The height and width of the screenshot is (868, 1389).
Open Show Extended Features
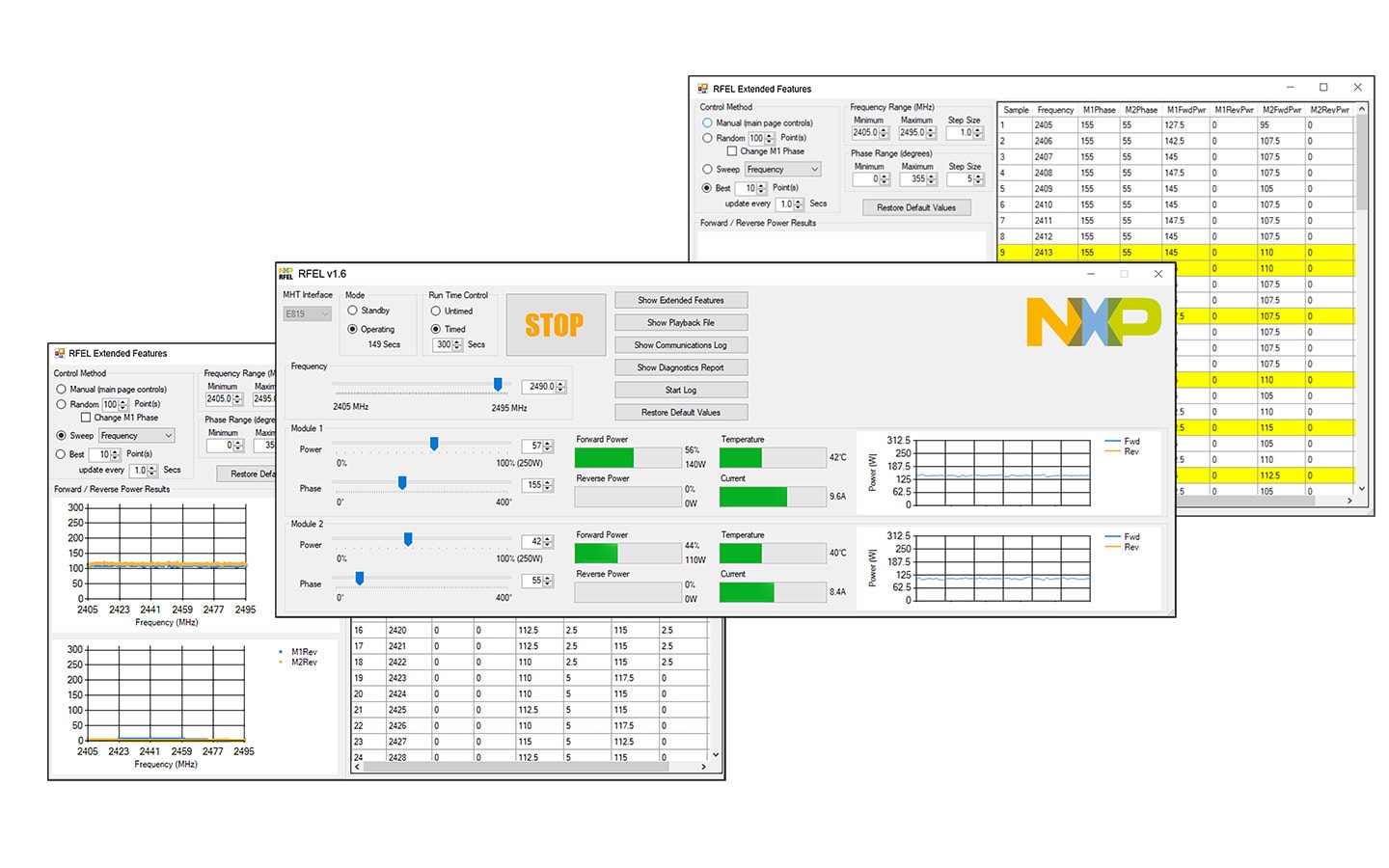(x=680, y=300)
